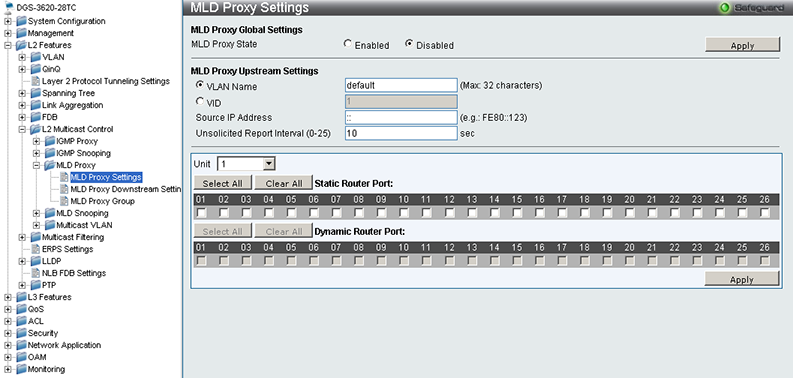Open the Unit dropdown list

click(270, 164)
